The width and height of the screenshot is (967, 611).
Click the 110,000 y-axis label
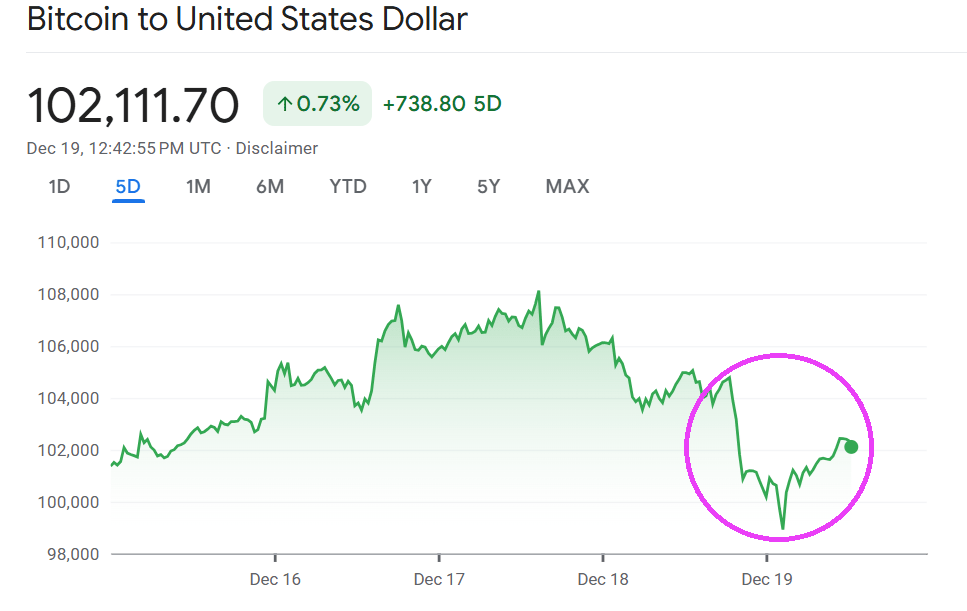[x=69, y=243]
